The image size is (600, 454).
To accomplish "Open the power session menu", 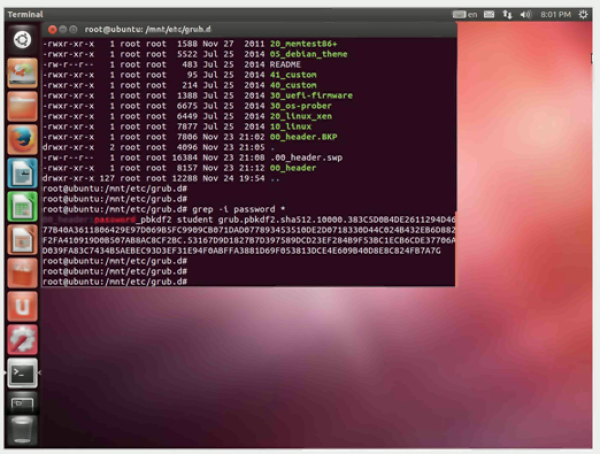I will point(585,15).
